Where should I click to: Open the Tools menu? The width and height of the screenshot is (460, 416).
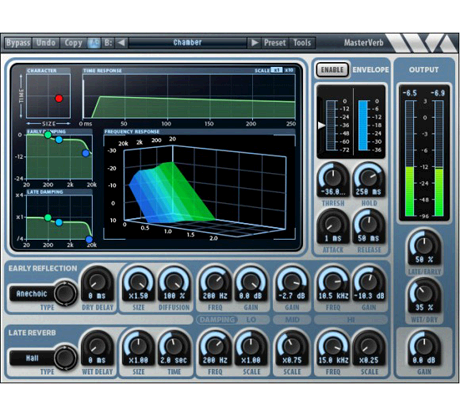pyautogui.click(x=302, y=43)
